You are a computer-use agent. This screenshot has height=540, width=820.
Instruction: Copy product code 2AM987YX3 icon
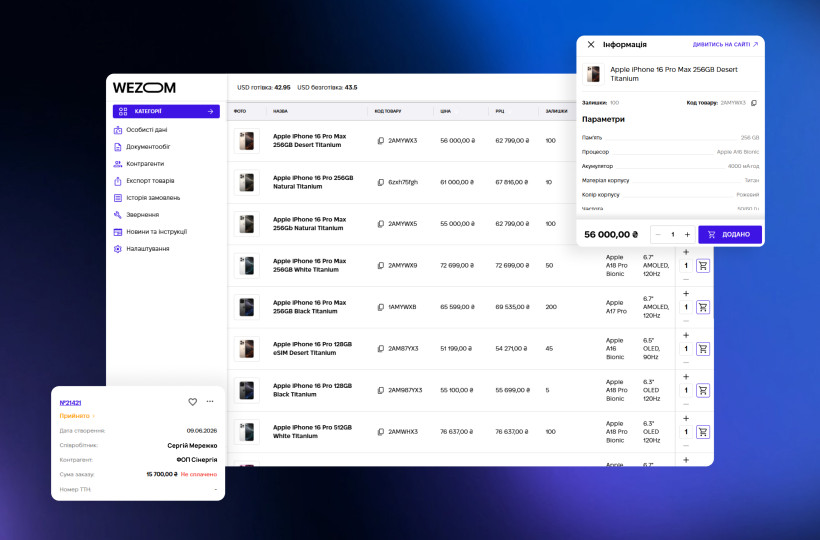[x=381, y=390]
